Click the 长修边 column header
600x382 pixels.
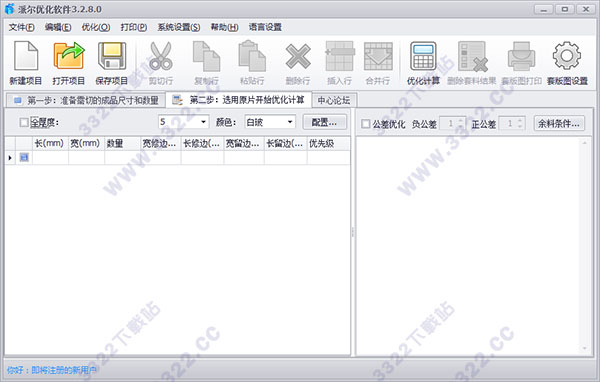tap(202, 144)
